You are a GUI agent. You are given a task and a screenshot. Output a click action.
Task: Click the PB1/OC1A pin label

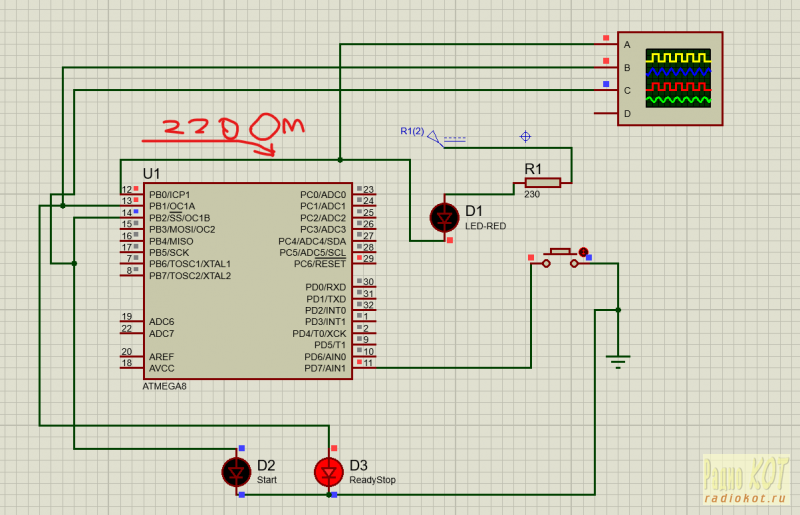[x=172, y=206]
